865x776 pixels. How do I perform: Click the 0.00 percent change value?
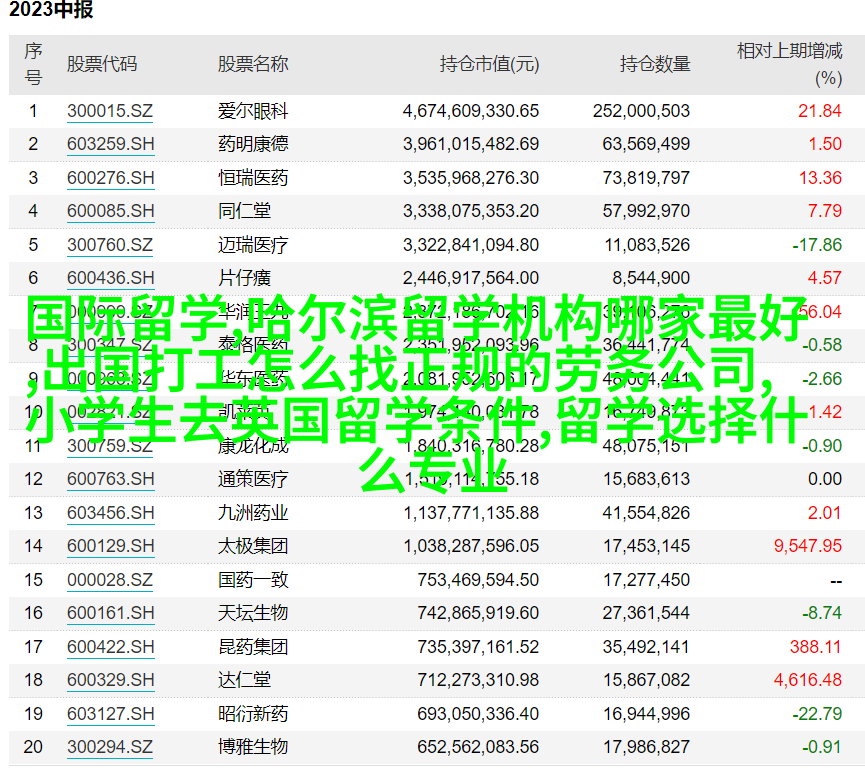point(825,479)
